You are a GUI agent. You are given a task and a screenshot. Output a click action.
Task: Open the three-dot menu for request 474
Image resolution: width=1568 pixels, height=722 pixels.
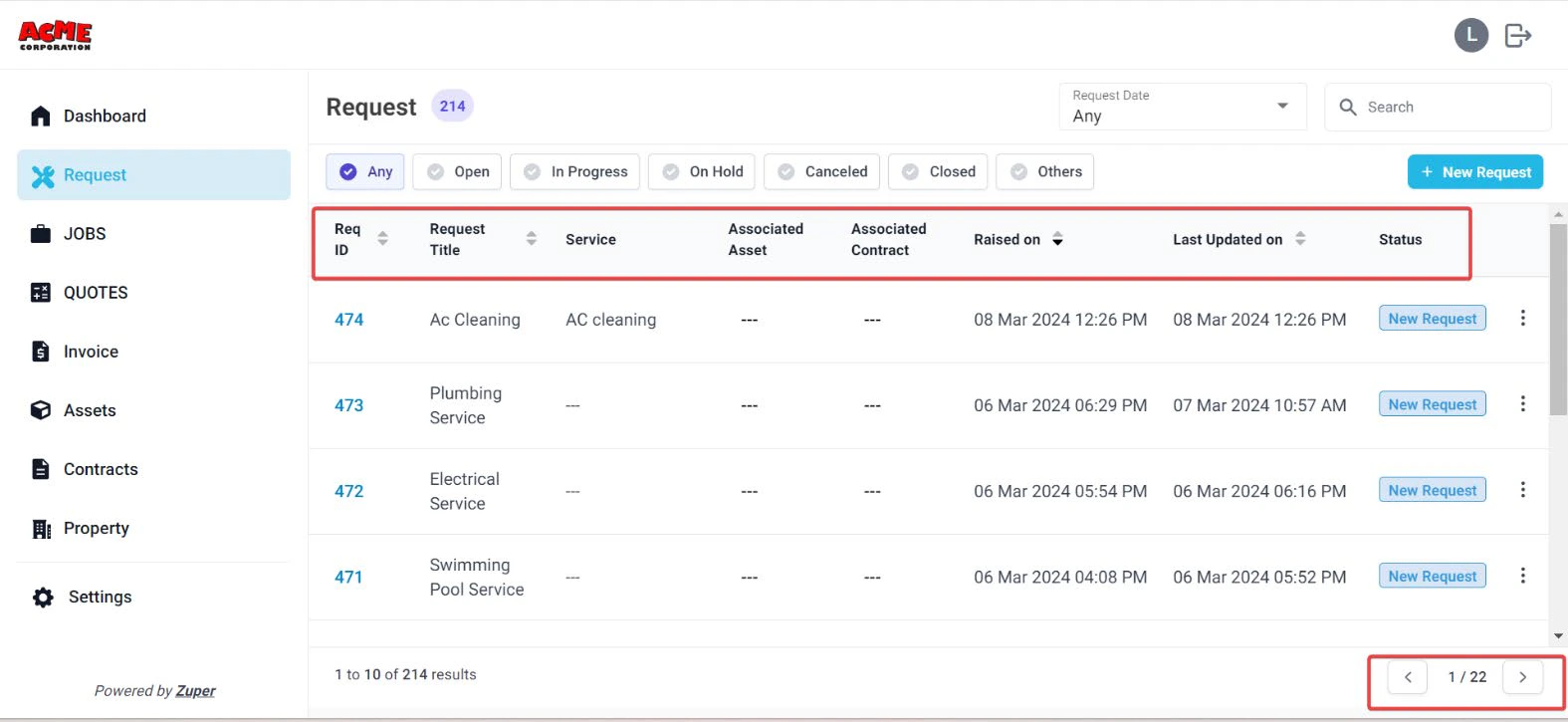click(1522, 318)
